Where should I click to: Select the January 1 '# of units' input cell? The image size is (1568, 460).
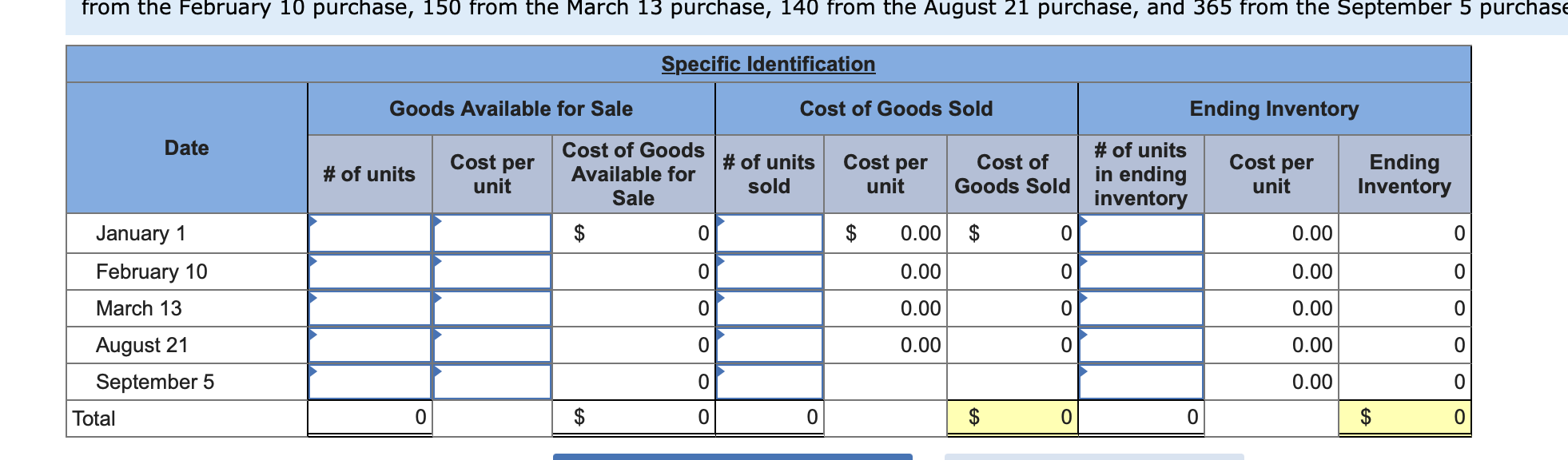click(369, 233)
